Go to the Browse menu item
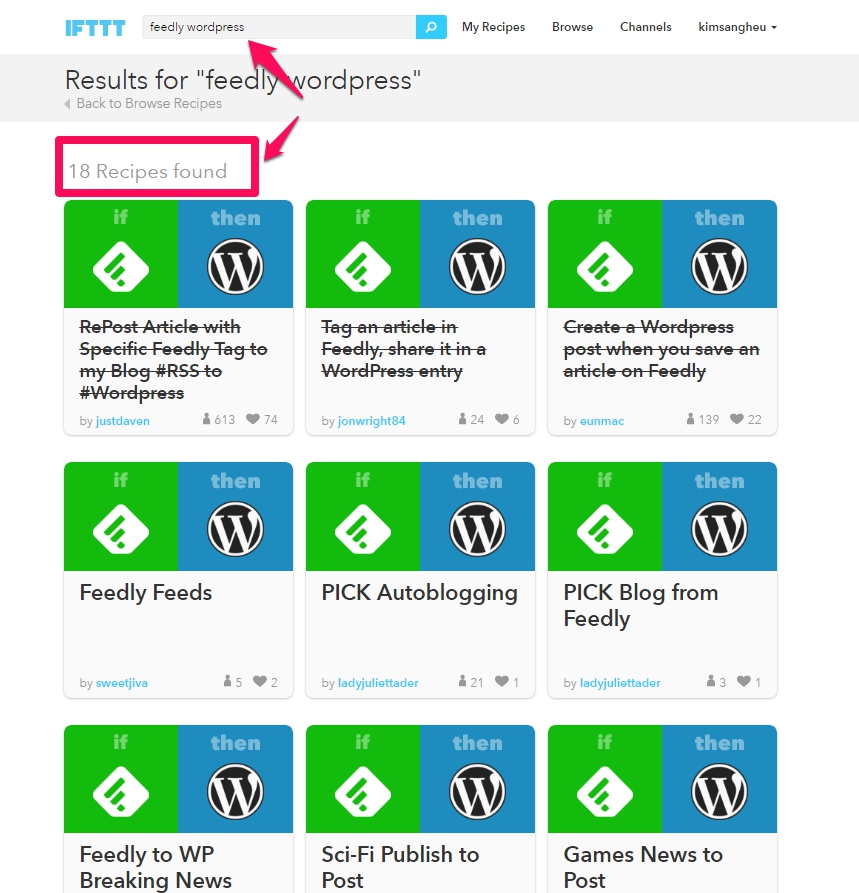 pos(572,27)
